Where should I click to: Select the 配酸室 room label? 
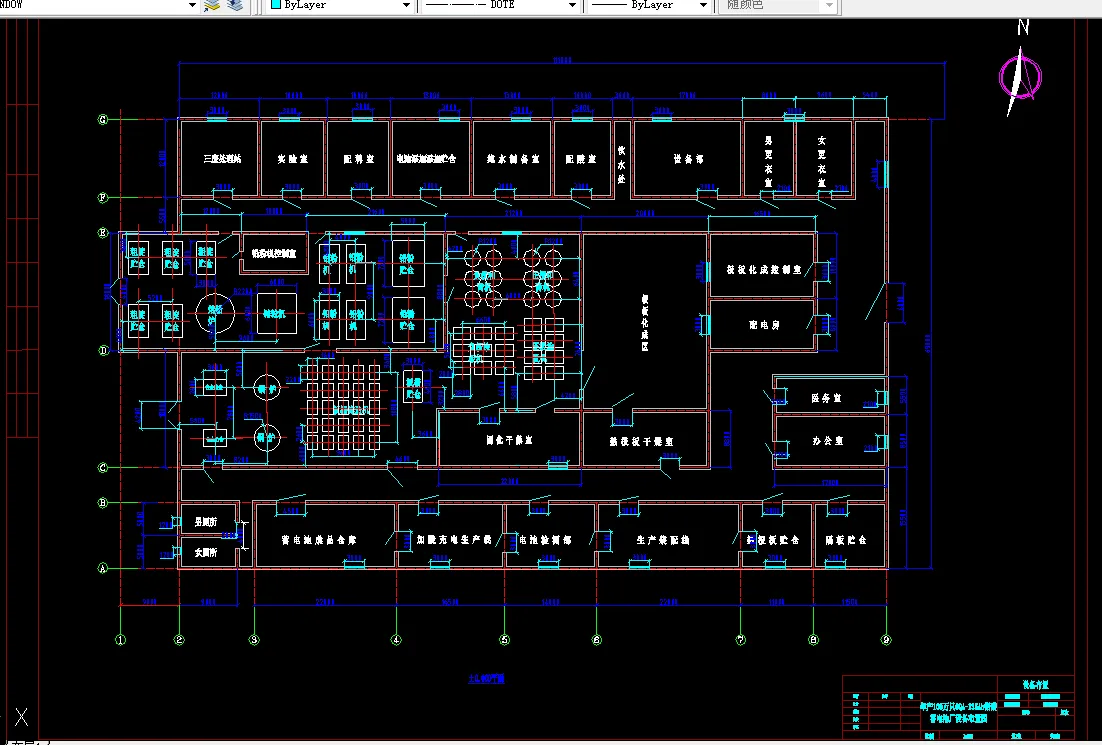tap(581, 159)
